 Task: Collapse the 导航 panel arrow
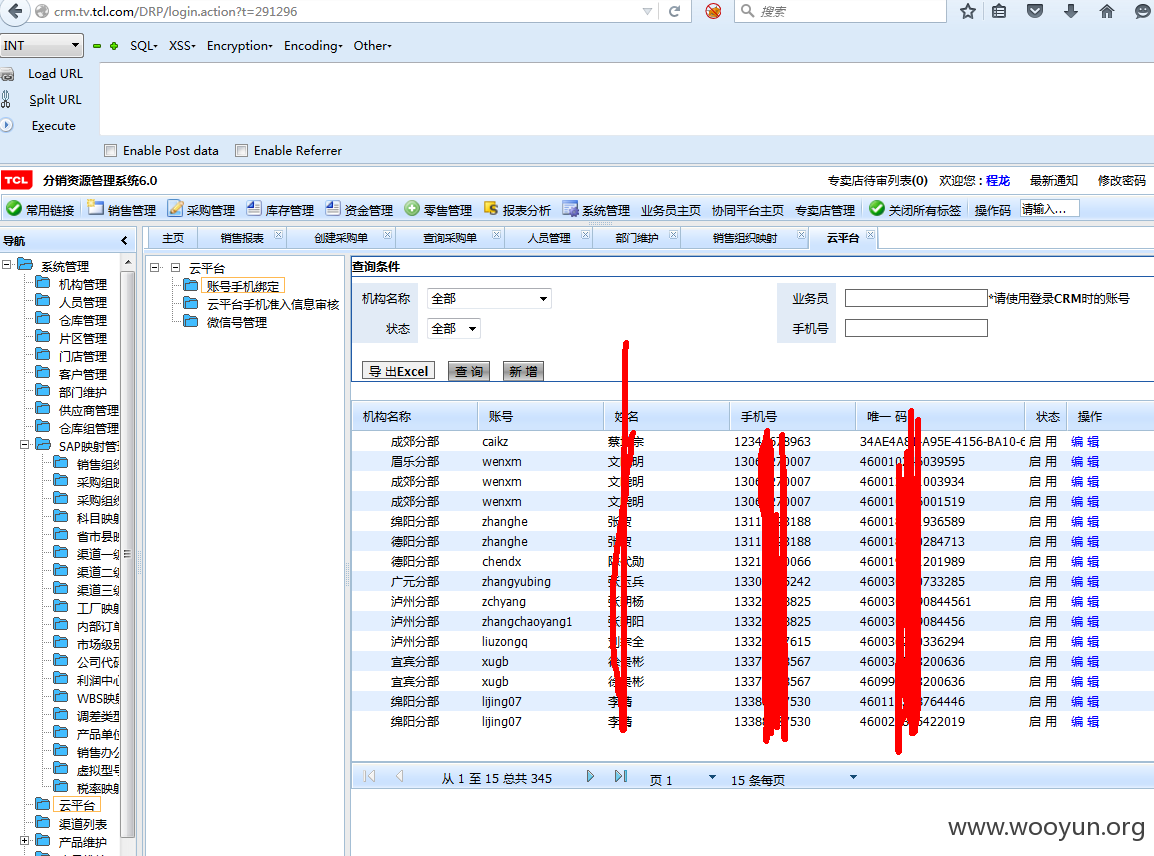tap(124, 241)
